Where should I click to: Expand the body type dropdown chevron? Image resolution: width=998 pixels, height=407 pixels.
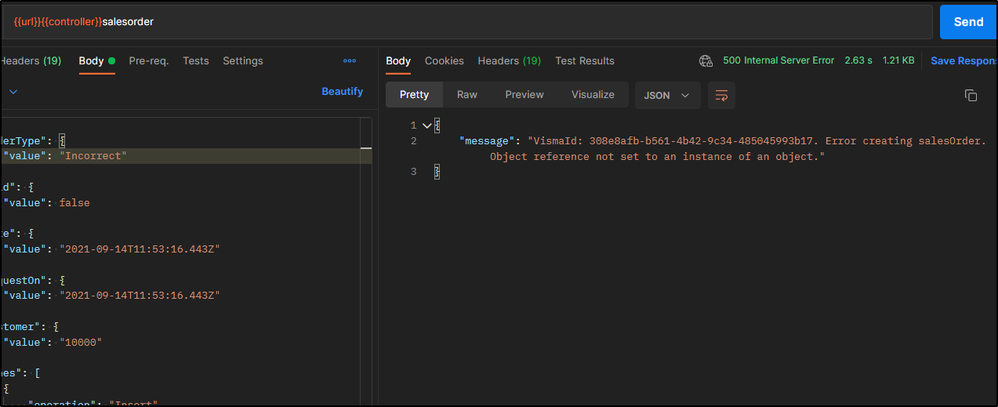[x=13, y=92]
